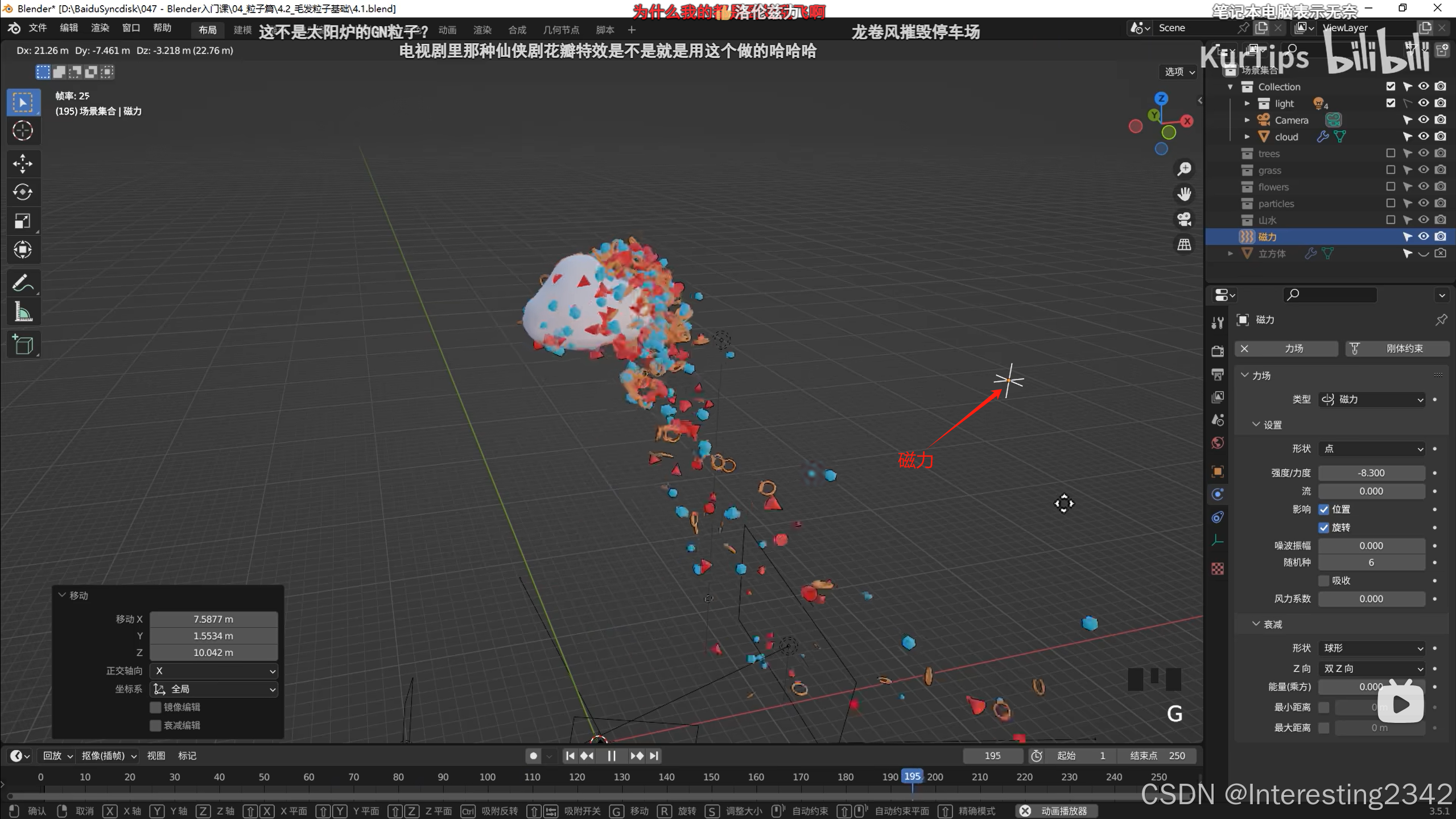Viewport: 1456px width, 819px height.
Task: Select the Rotate tool
Action: click(23, 192)
